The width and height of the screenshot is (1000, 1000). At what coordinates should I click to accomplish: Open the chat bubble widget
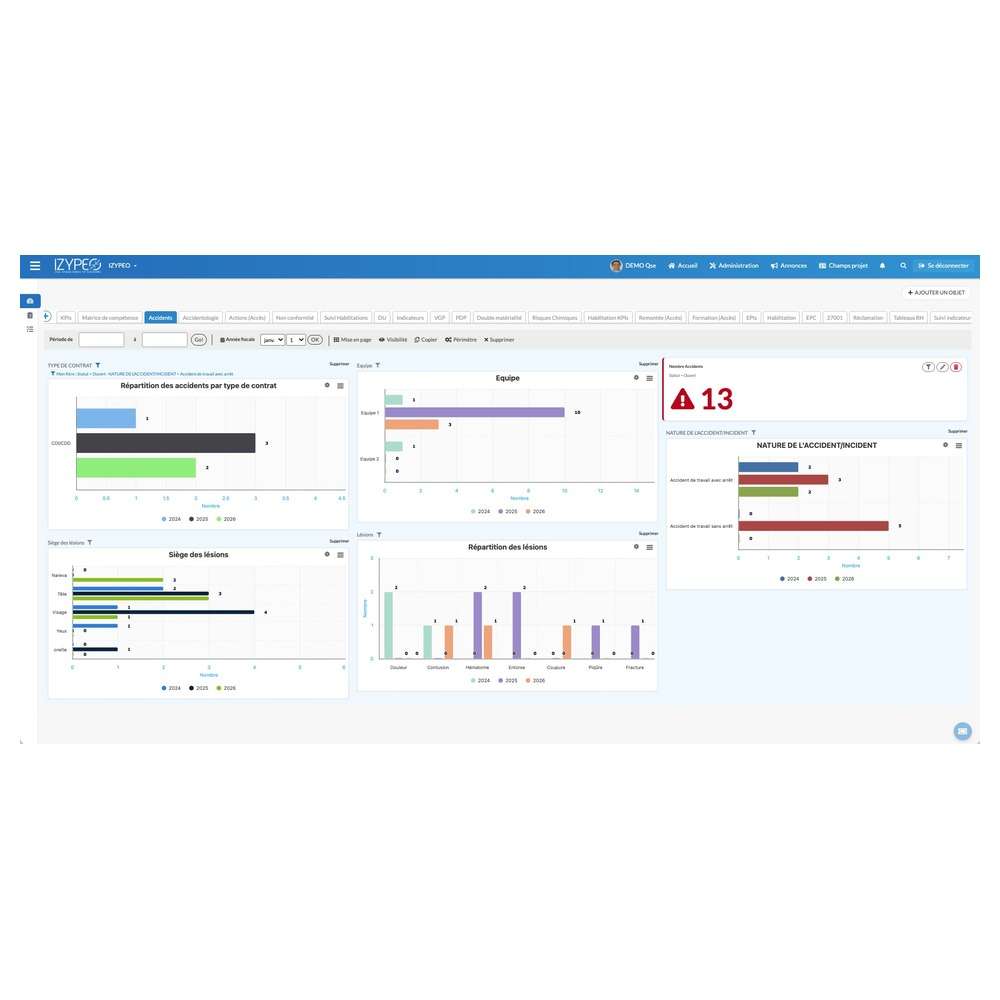[x=962, y=731]
